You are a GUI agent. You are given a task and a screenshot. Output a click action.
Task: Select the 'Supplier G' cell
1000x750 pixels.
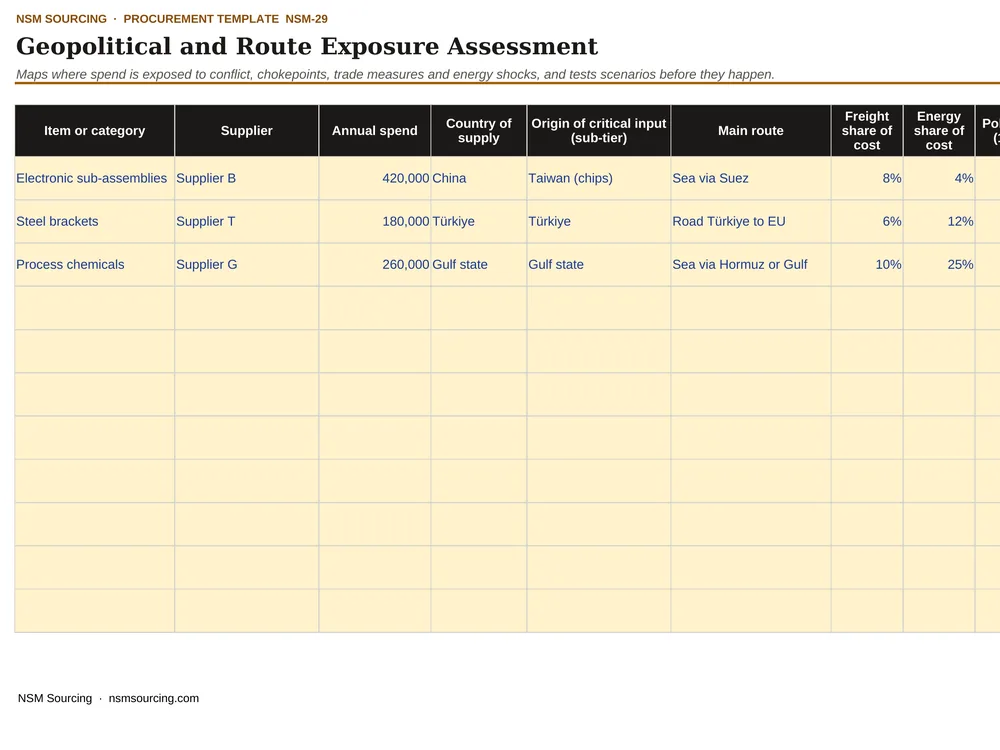(247, 265)
